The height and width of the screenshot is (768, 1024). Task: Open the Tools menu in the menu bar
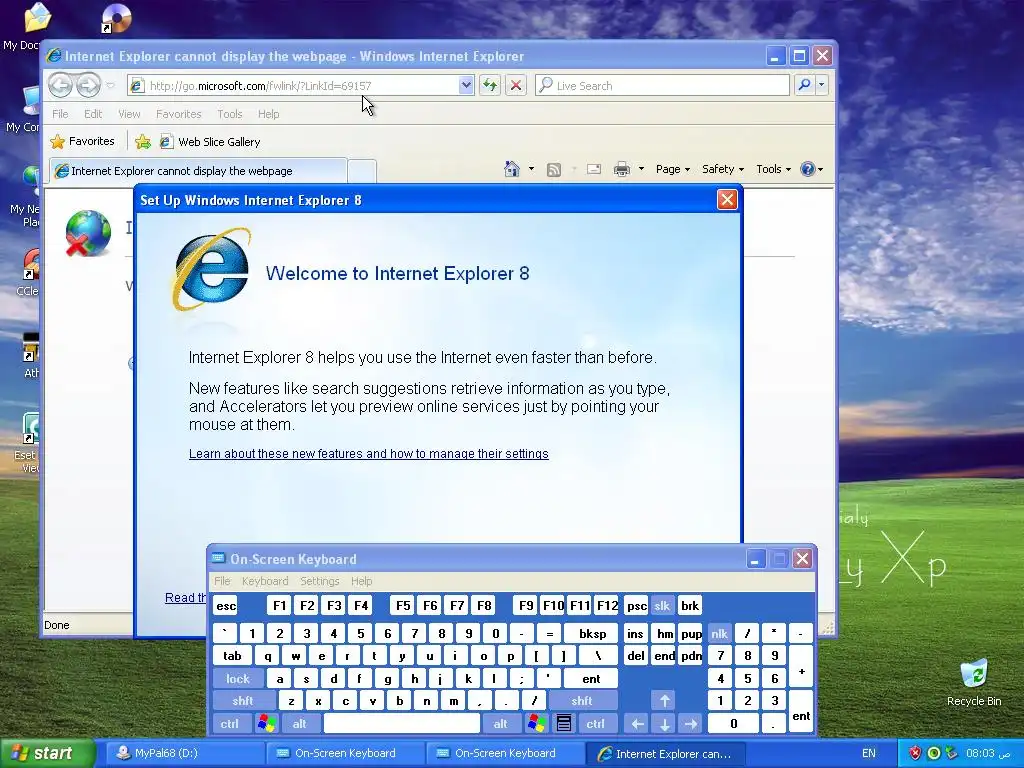(229, 114)
